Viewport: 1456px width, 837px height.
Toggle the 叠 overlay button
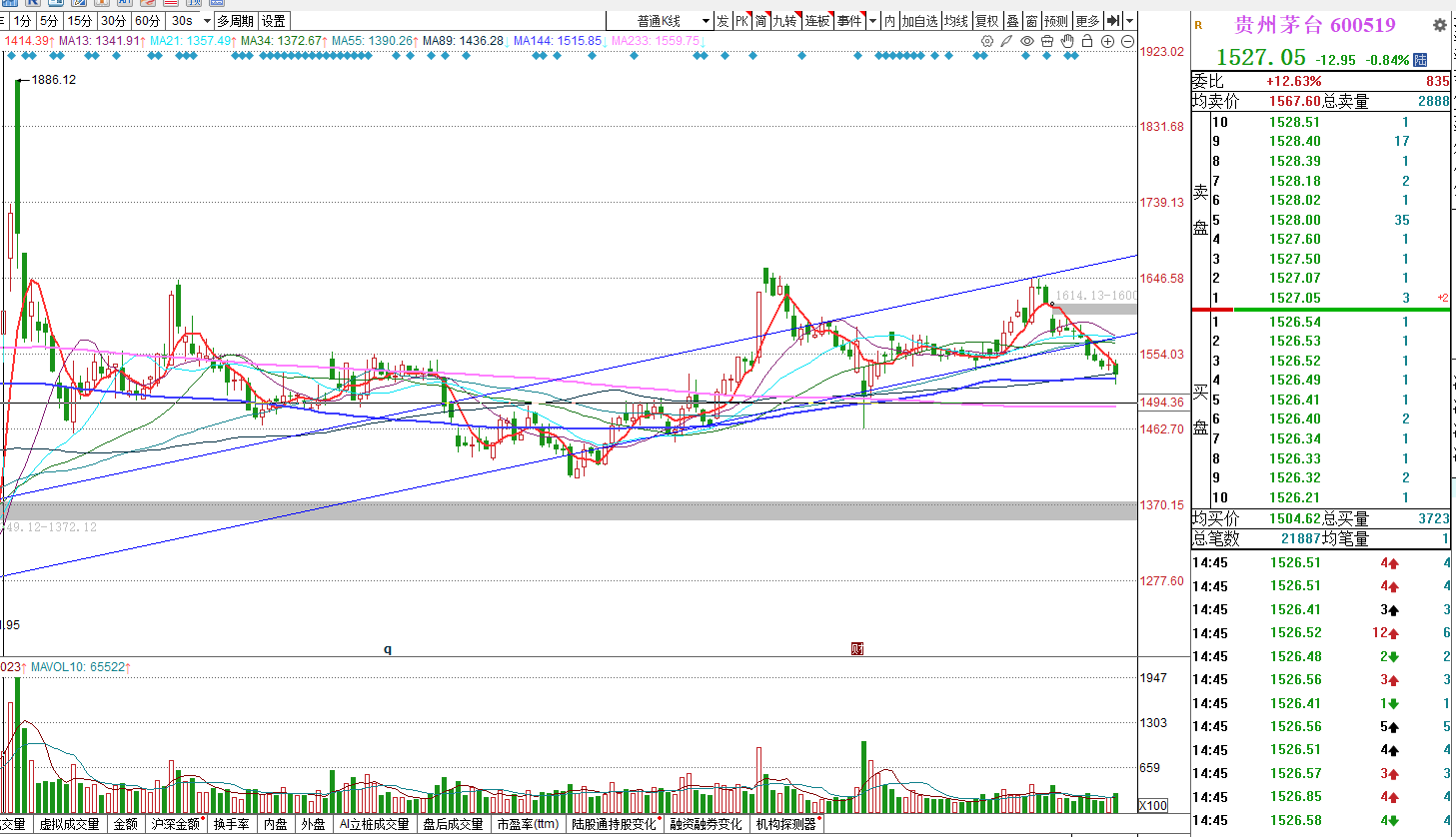pyautogui.click(x=1012, y=20)
